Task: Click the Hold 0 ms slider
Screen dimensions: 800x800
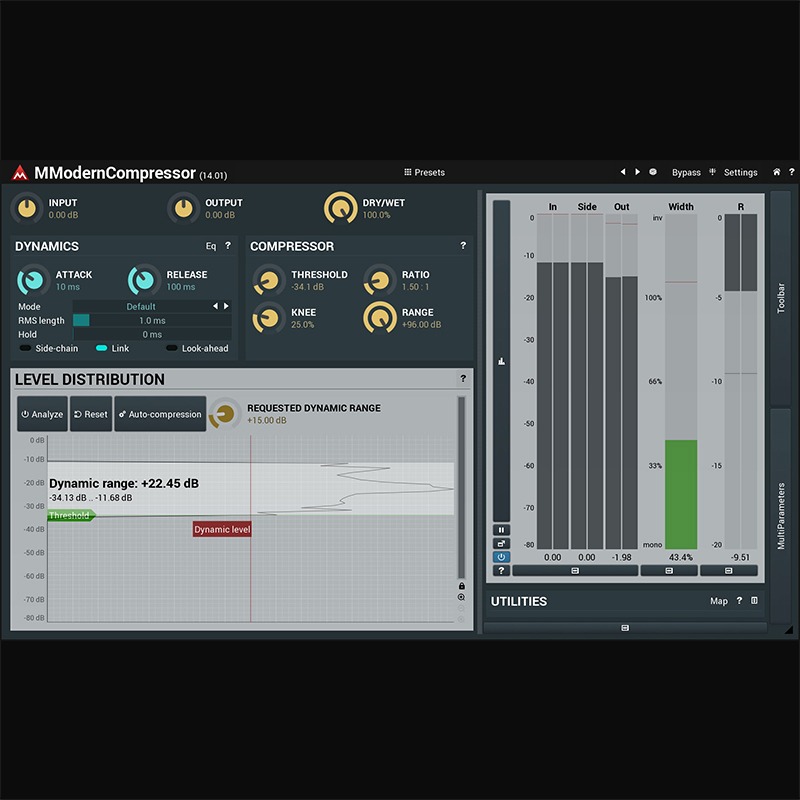Action: 152,335
